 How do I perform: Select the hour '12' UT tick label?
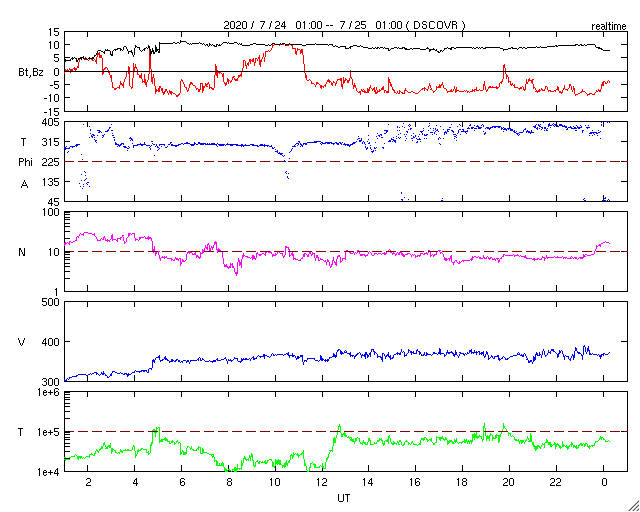[x=322, y=483]
